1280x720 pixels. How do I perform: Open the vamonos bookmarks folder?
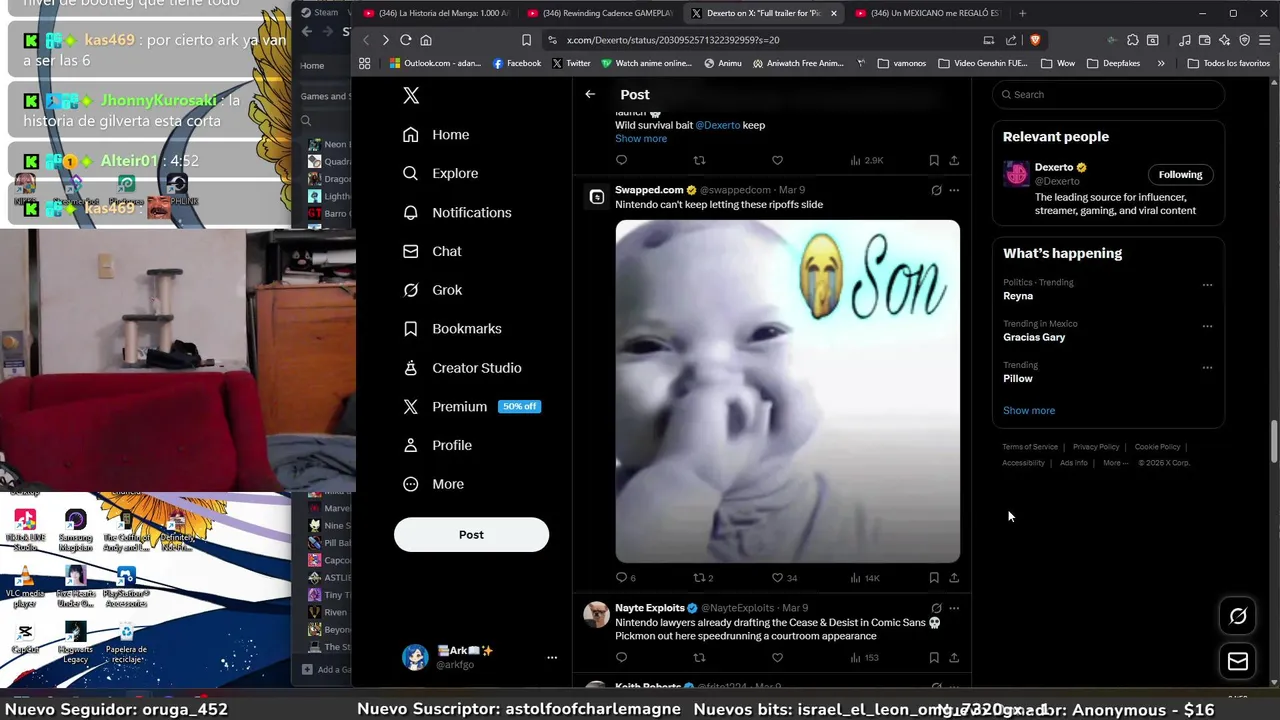[902, 63]
